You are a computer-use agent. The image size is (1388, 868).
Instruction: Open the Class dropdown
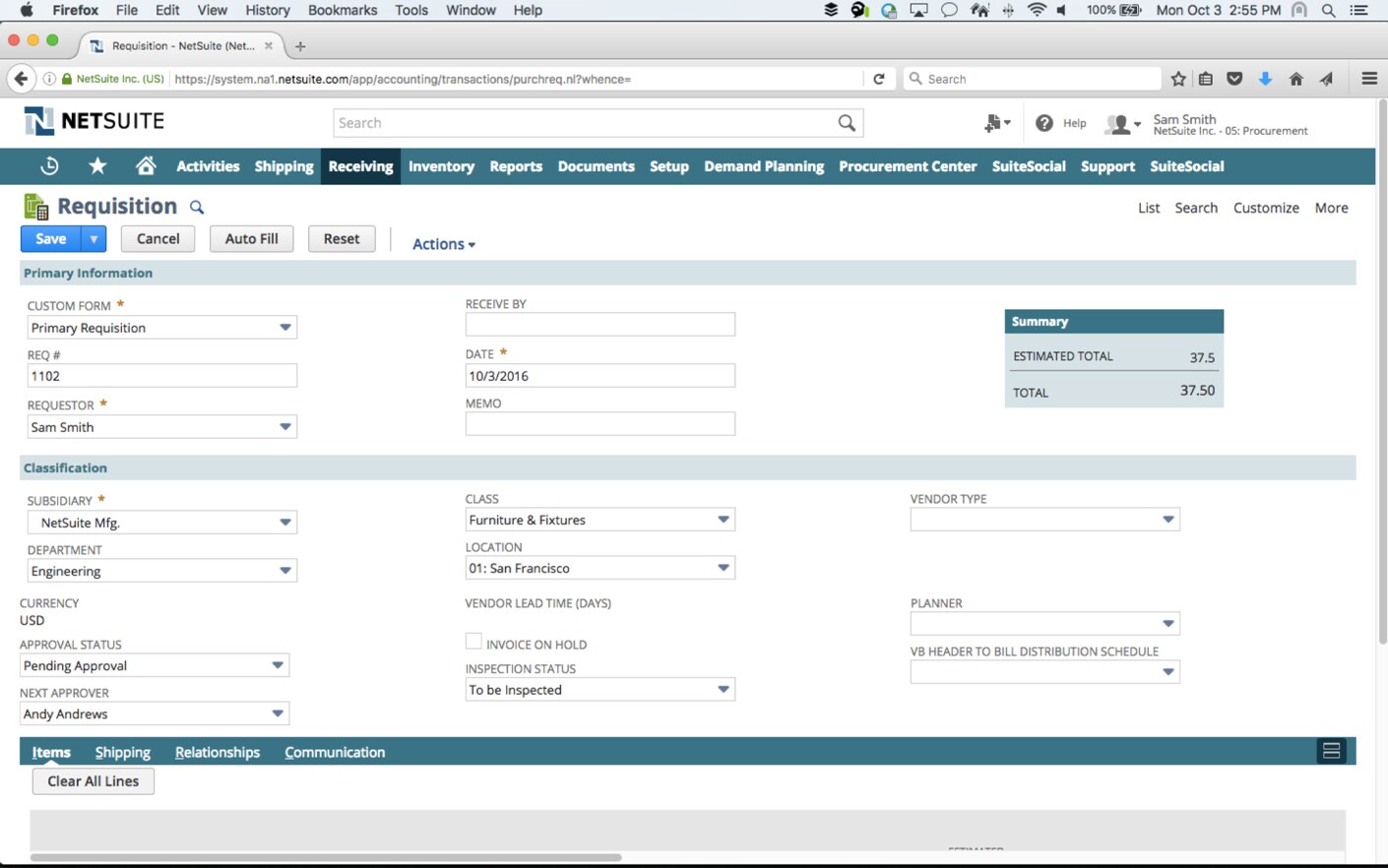click(x=724, y=520)
